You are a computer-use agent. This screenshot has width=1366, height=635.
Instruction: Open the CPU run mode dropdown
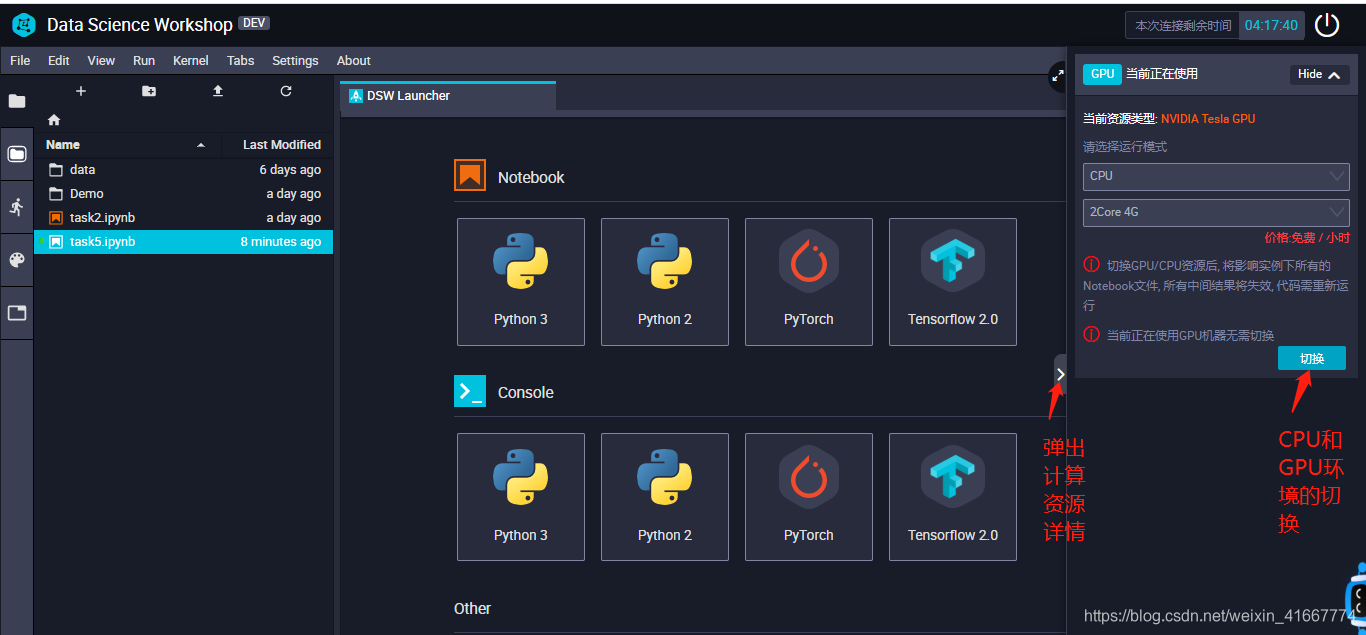1216,176
